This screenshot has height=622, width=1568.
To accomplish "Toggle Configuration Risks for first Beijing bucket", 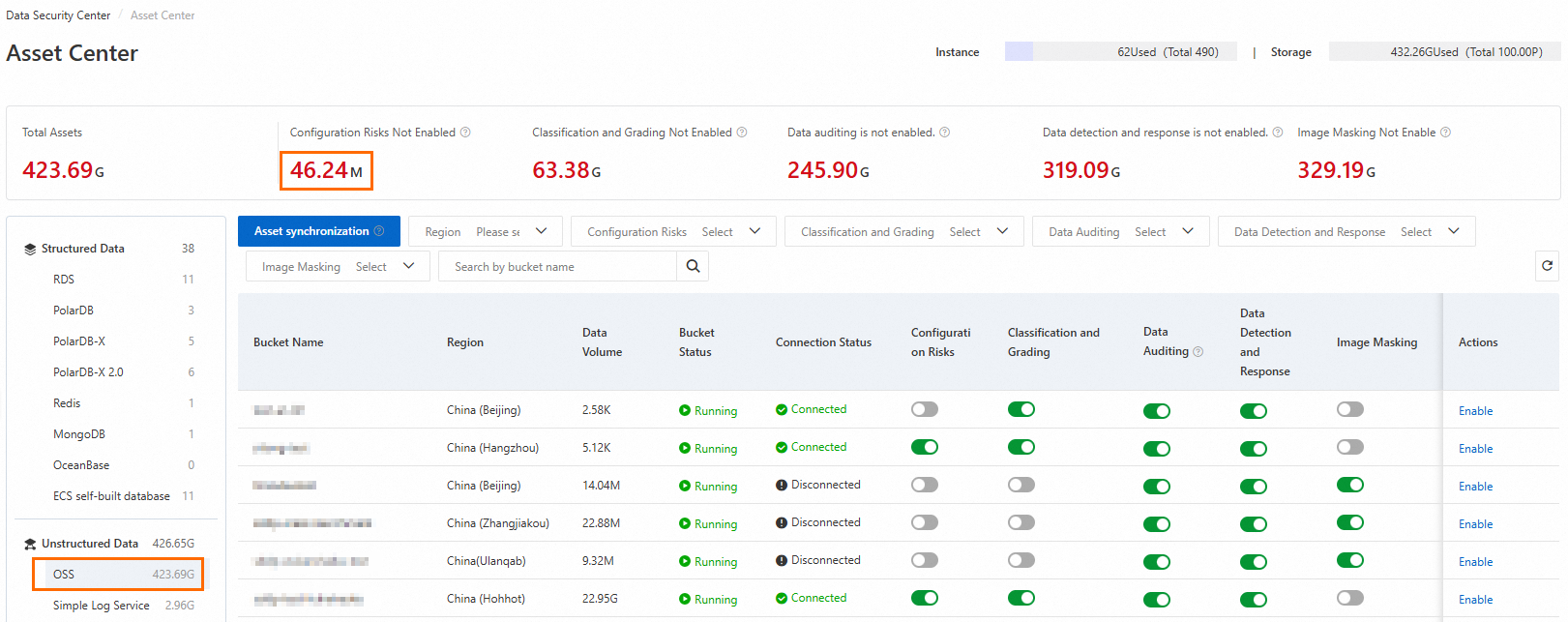I will coord(925,409).
